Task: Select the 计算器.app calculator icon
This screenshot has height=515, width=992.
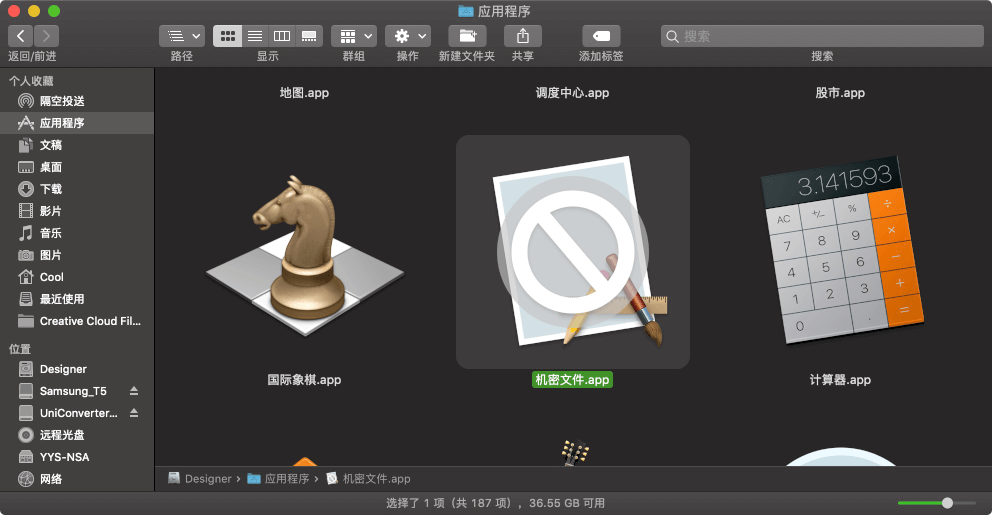Action: click(841, 251)
